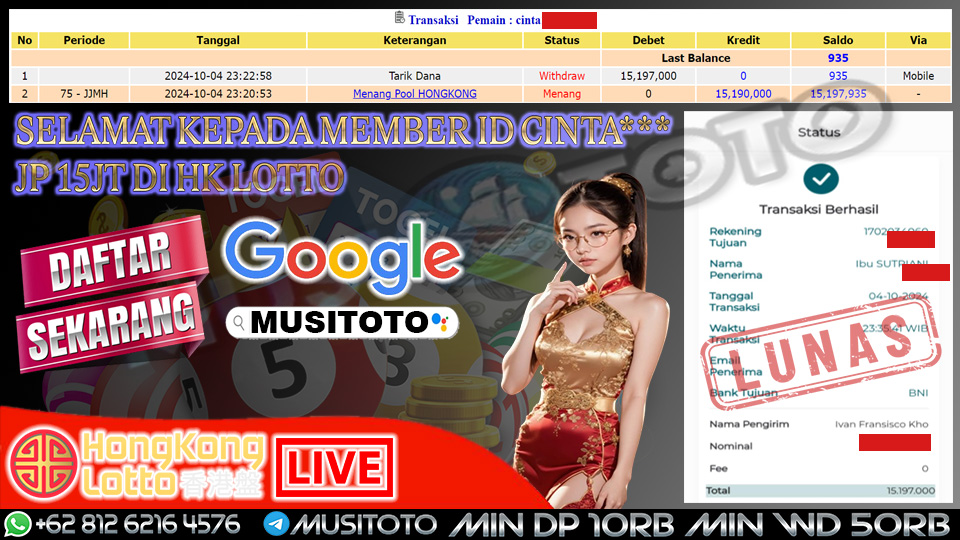Click the date 2024-10-04 23:20:53

tap(218, 94)
